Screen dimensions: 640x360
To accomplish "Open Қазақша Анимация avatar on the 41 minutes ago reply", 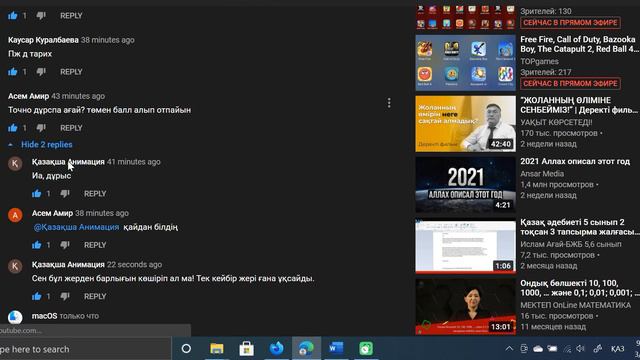I will [x=15, y=163].
